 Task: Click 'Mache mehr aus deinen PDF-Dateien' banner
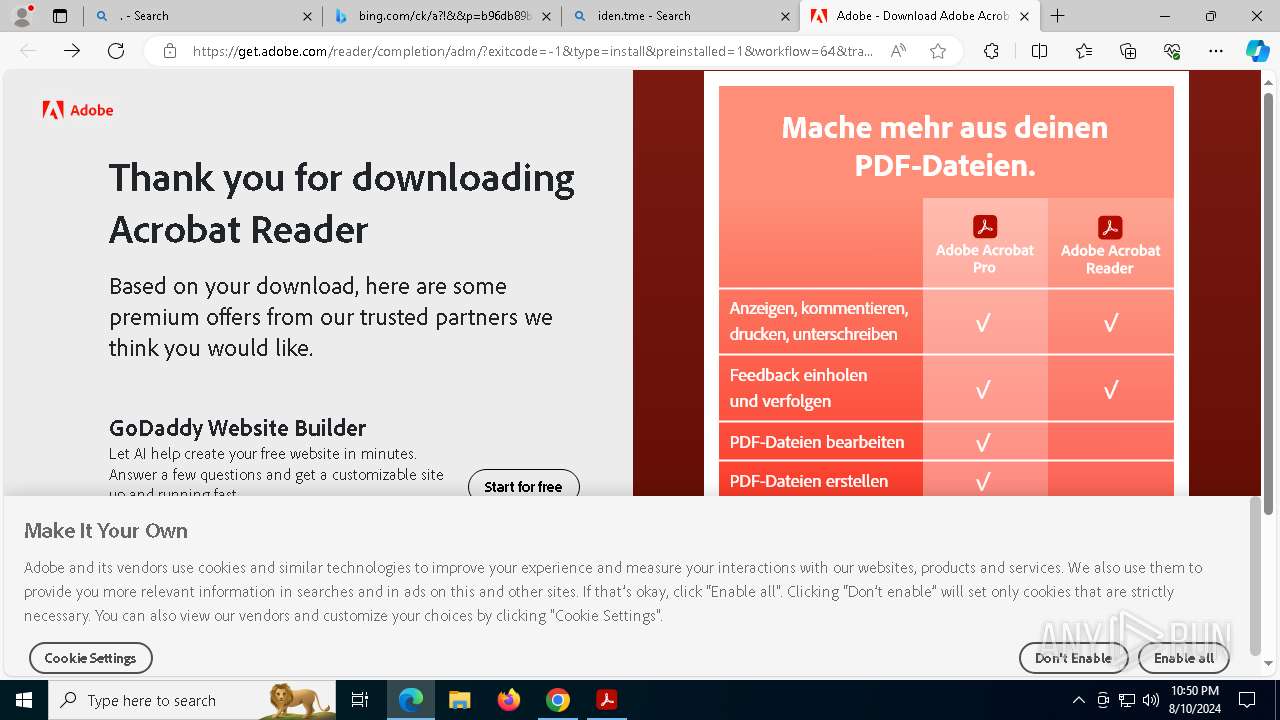(x=945, y=146)
